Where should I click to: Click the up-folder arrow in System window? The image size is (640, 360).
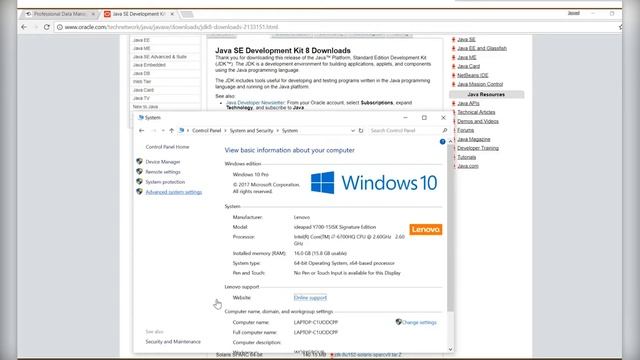[171, 131]
